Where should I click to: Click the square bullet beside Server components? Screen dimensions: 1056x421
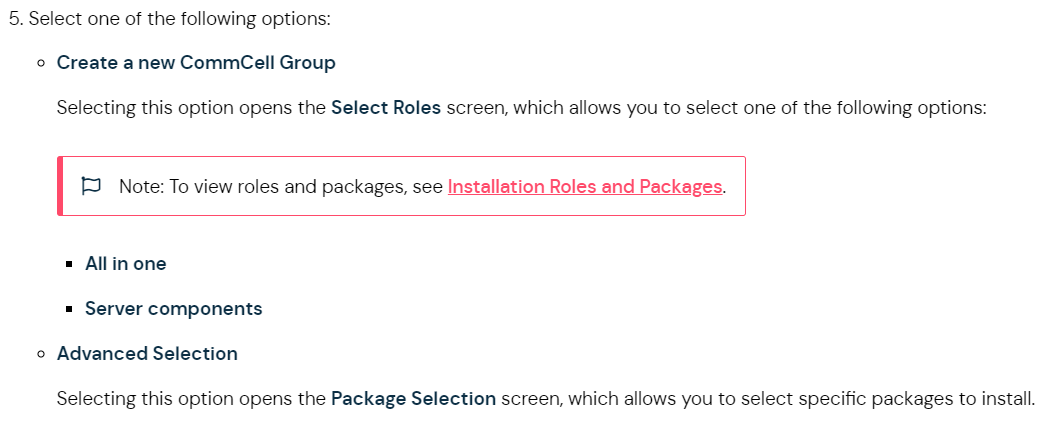(69, 309)
